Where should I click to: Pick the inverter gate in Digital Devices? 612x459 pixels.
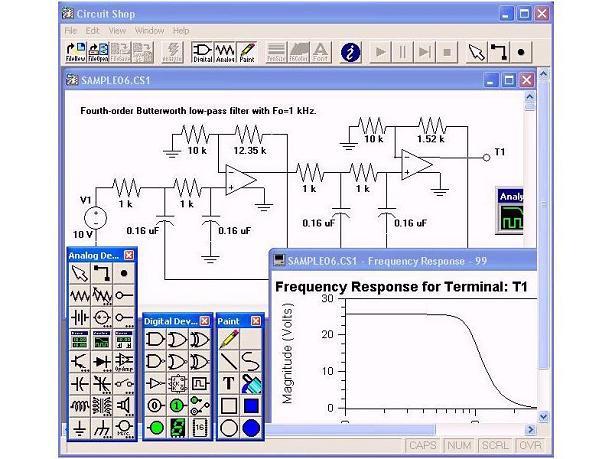(x=155, y=384)
